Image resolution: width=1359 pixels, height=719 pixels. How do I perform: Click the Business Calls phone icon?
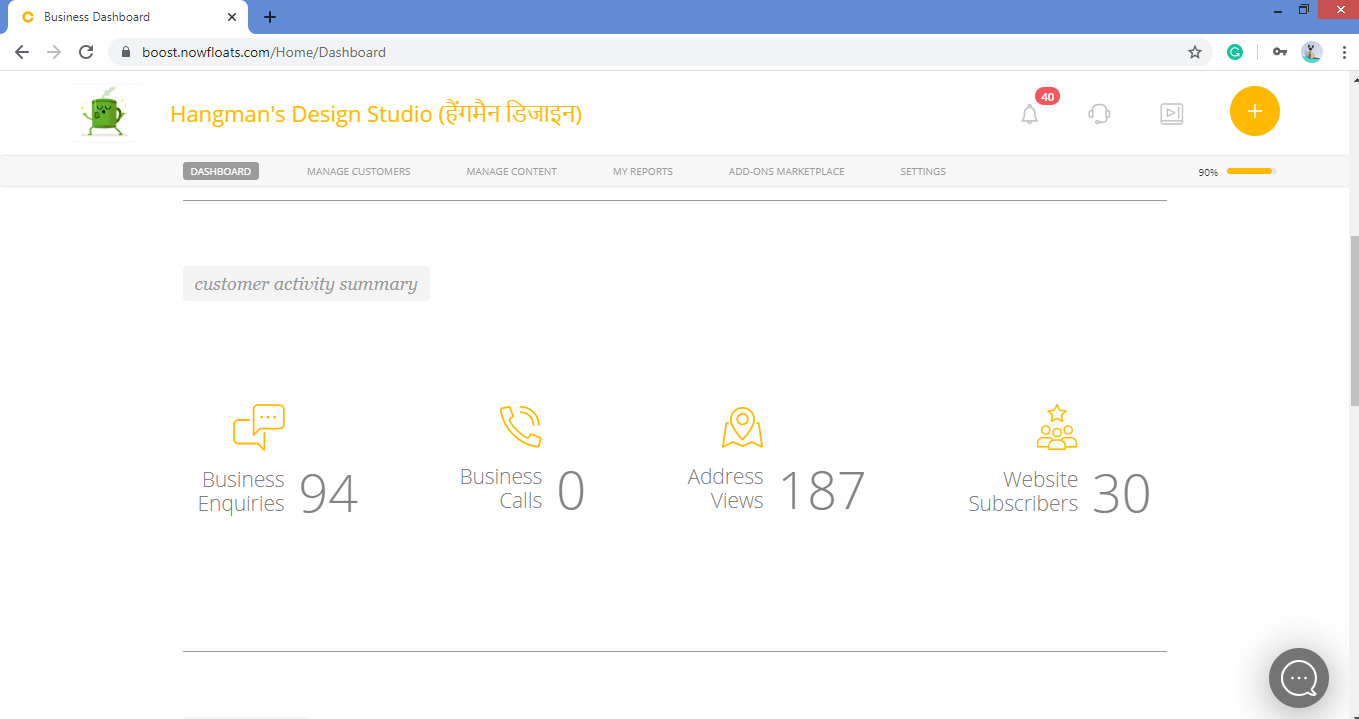[521, 426]
